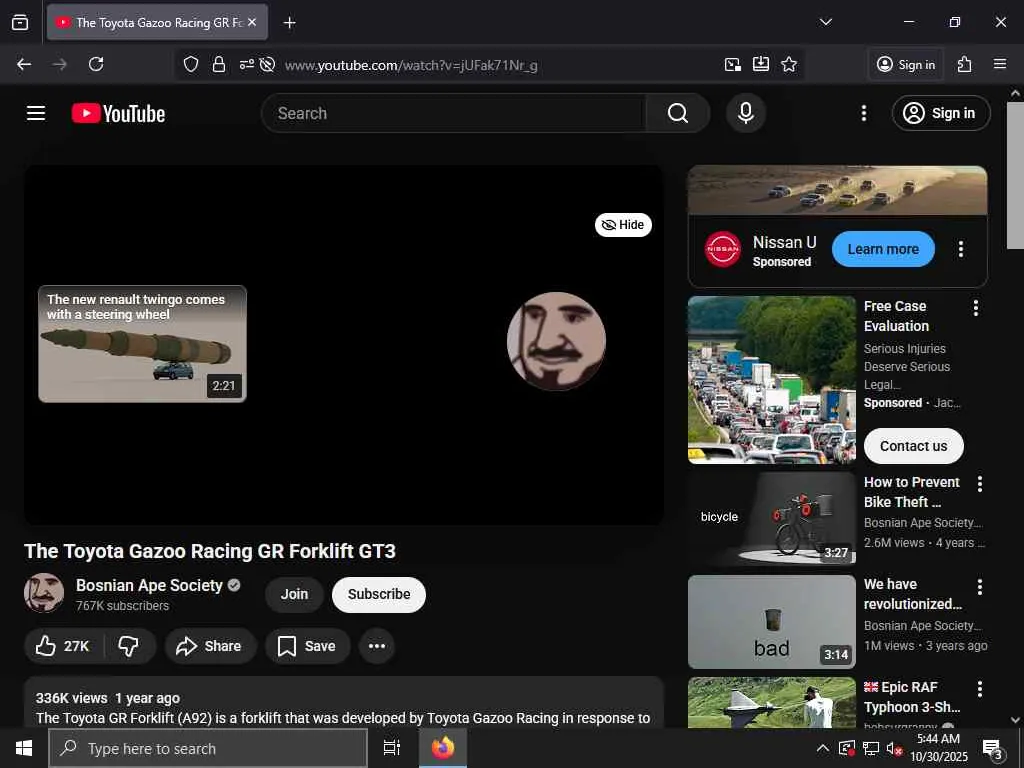1024x768 pixels.
Task: Click the Windows taskbar search box
Action: [x=208, y=748]
